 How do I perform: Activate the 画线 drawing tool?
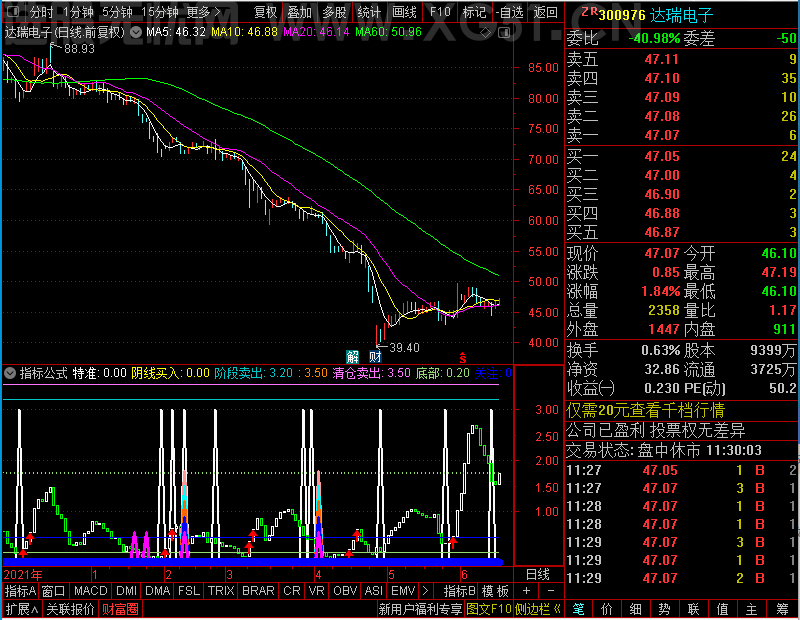tap(404, 11)
